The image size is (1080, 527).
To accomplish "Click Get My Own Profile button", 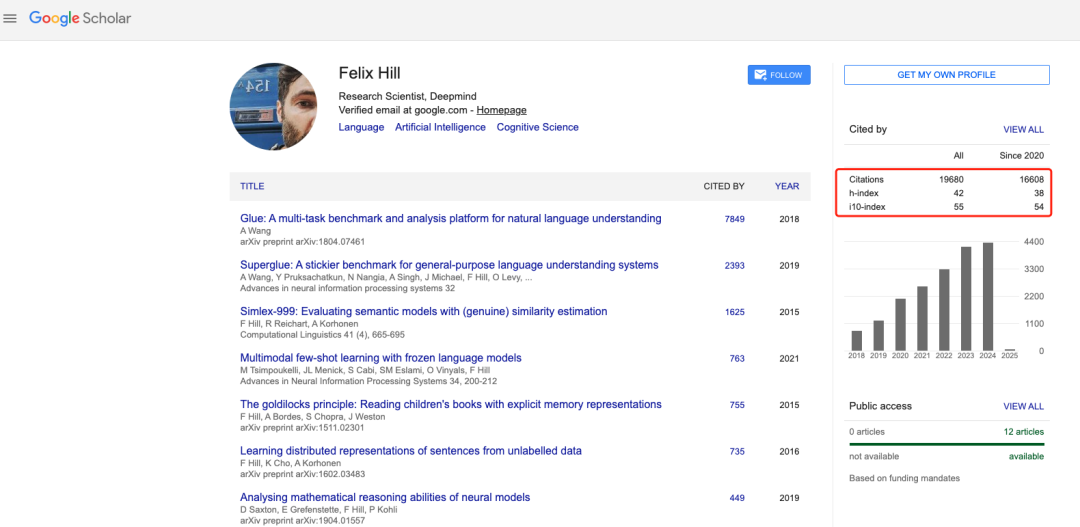I will coord(946,75).
